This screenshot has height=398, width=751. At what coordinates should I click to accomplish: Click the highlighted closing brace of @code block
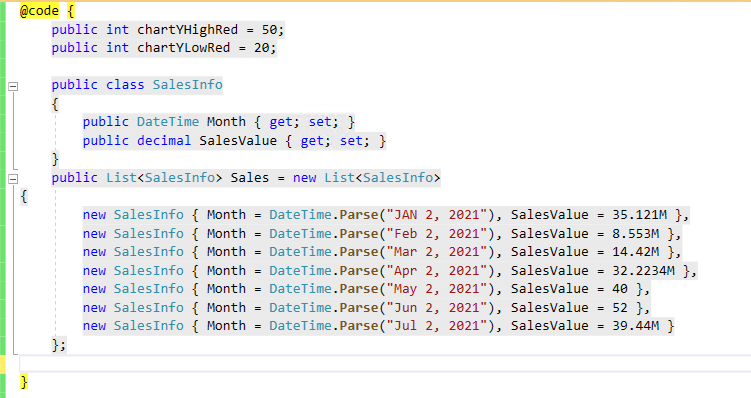(24, 382)
